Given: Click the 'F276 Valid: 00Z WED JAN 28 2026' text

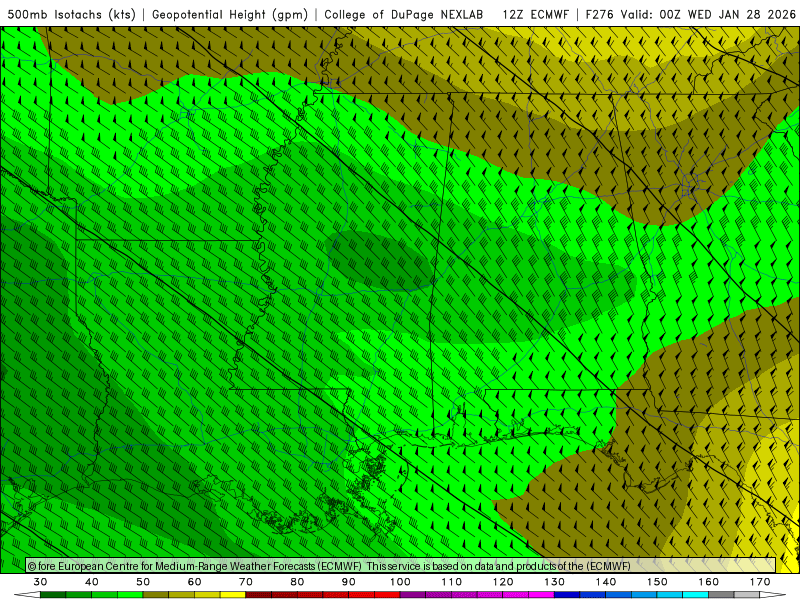Looking at the screenshot, I should (691, 15).
